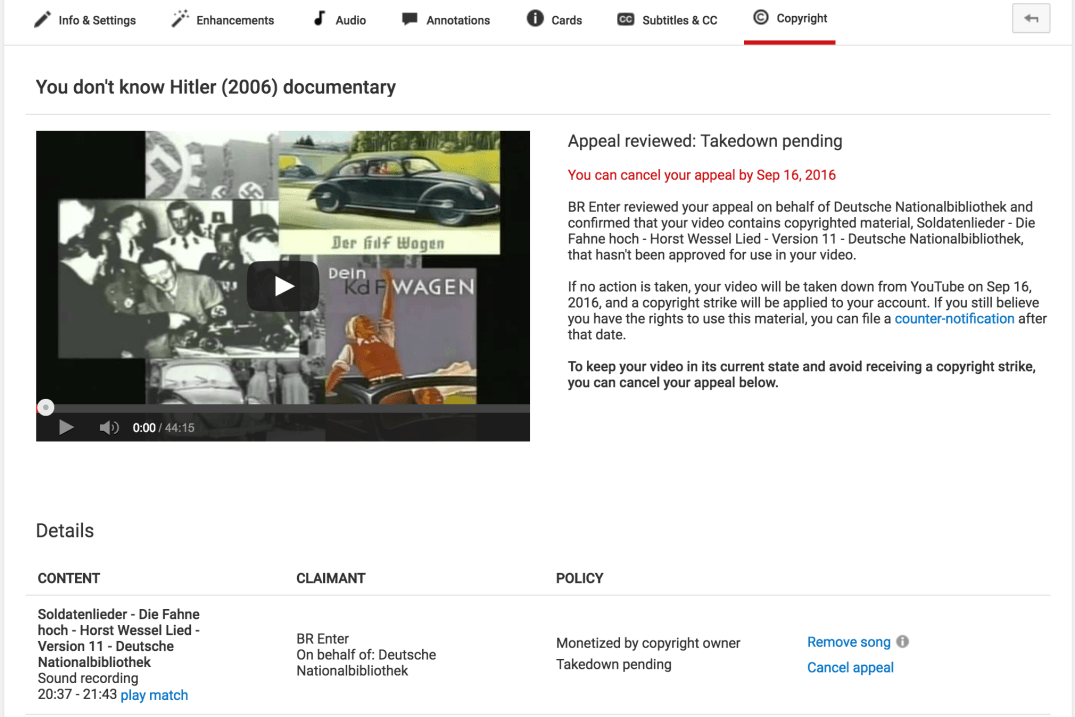1075x717 pixels.
Task: Select the Info & Settings pencil icon
Action: 41,18
